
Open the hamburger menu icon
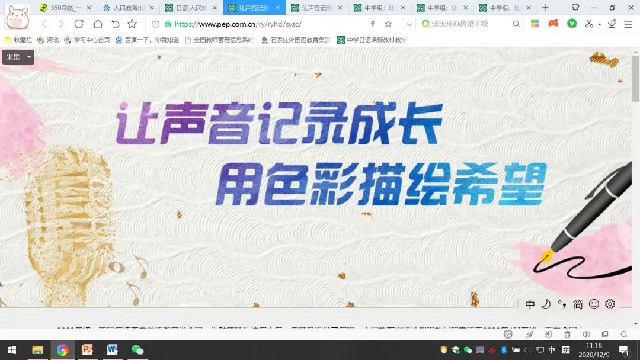click(x=628, y=24)
